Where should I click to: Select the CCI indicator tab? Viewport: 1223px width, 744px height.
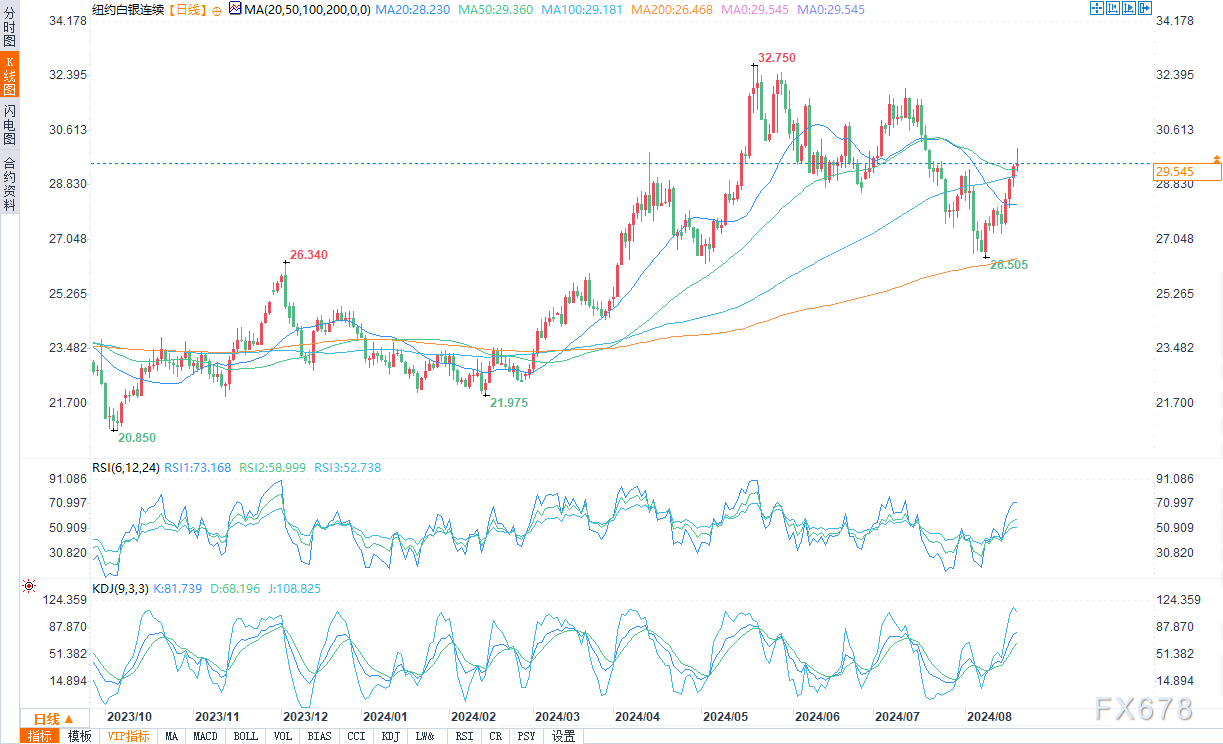tap(356, 736)
